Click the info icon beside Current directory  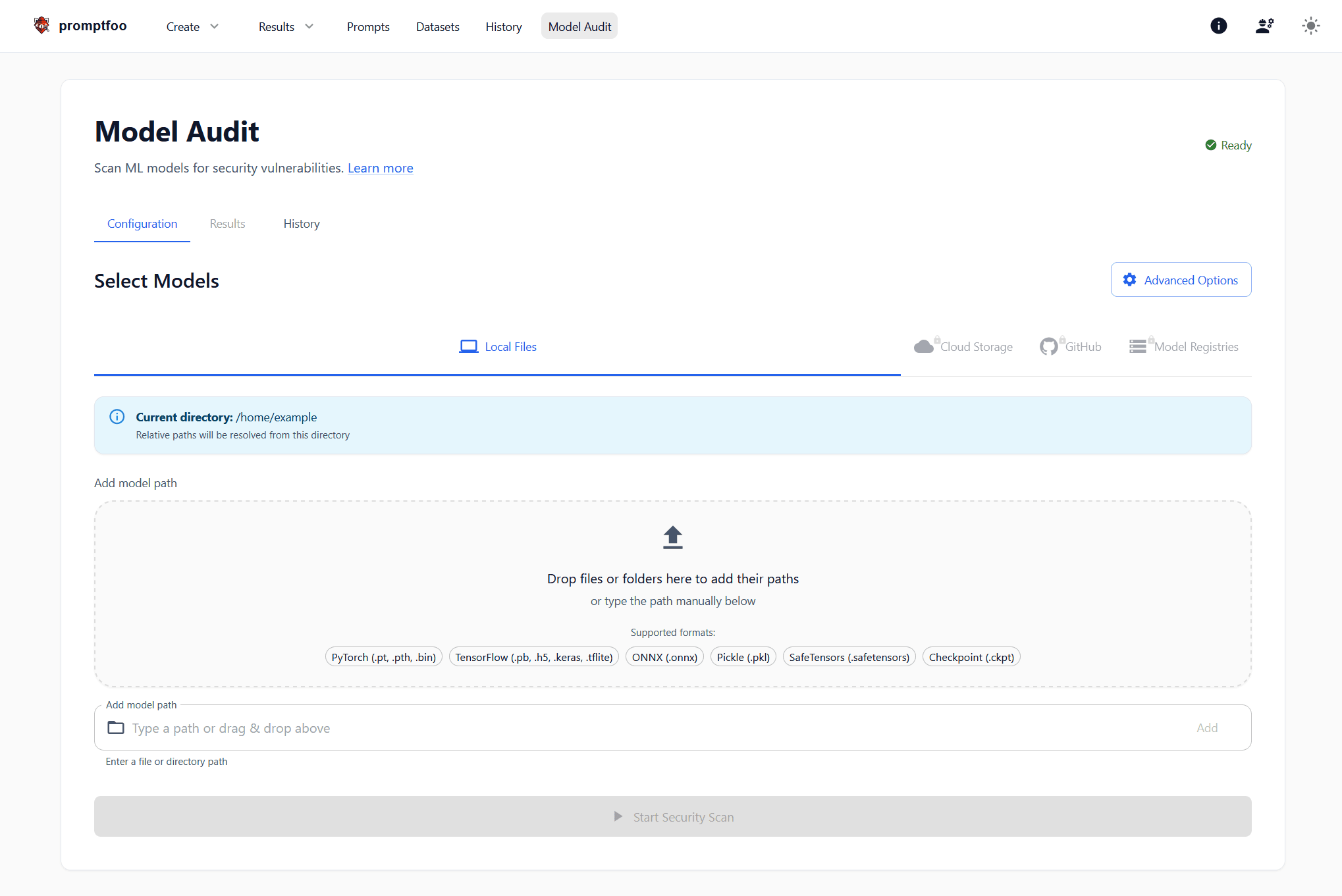coord(117,417)
